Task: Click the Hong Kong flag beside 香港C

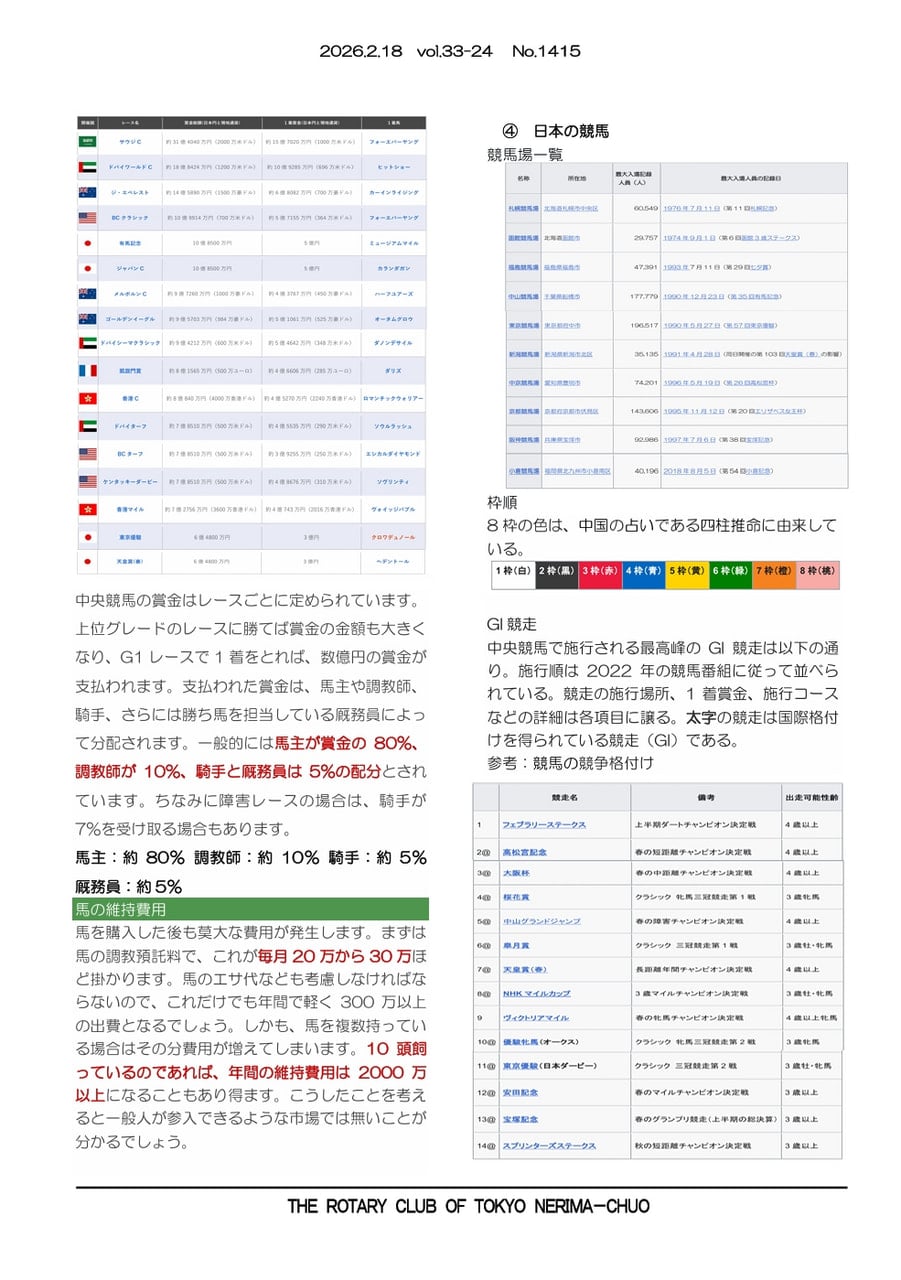Action: coord(88,398)
